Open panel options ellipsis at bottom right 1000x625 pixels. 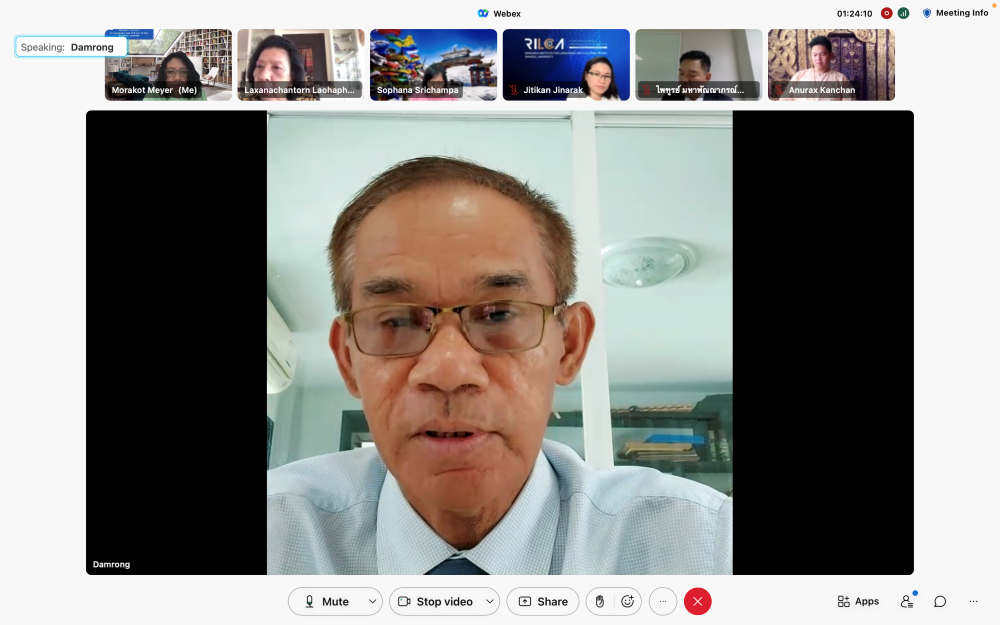click(x=973, y=601)
